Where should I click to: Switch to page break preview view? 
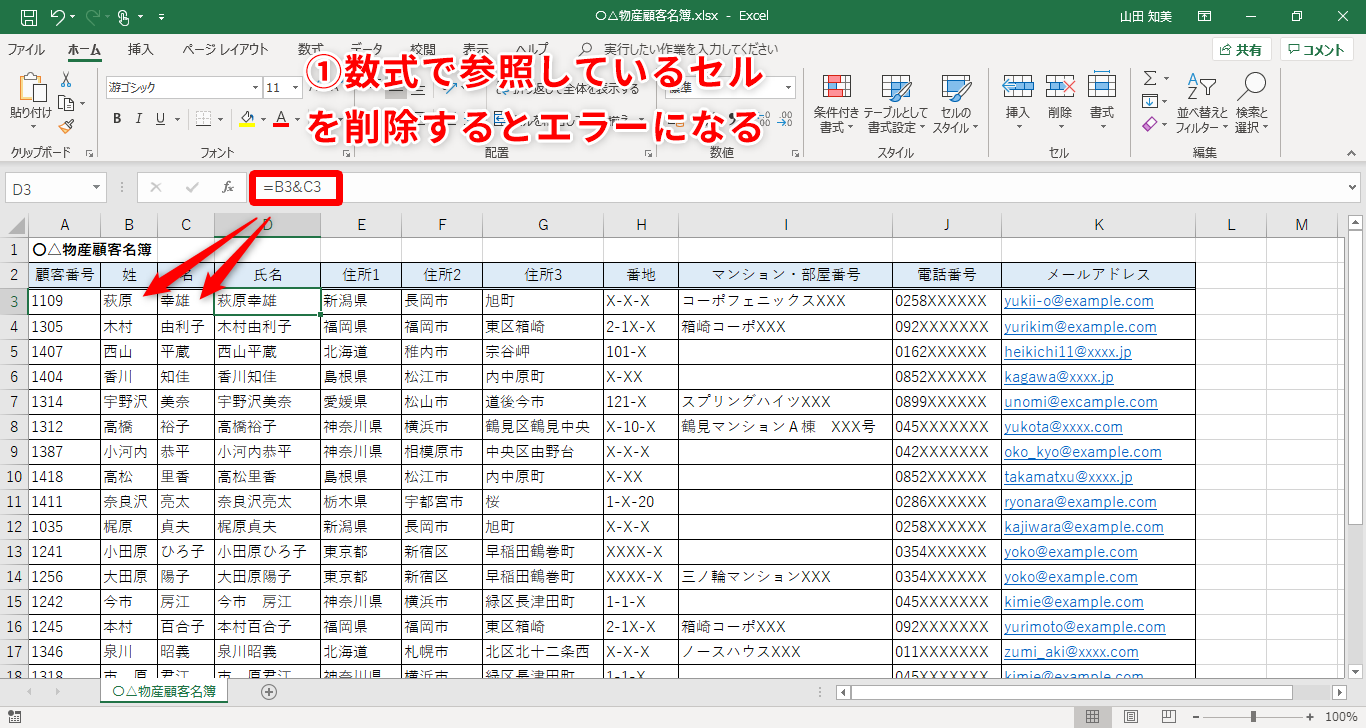1167,716
